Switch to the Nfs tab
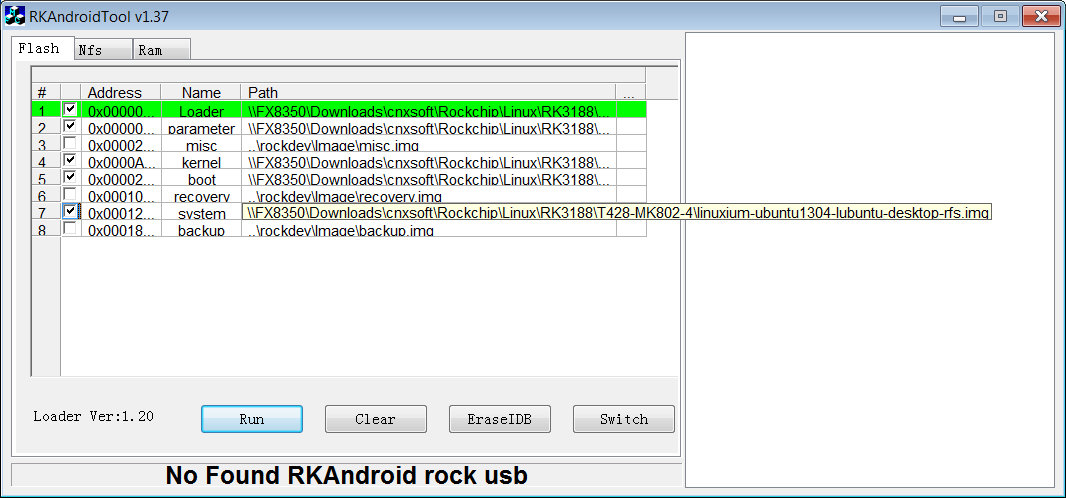1066x498 pixels. point(103,50)
